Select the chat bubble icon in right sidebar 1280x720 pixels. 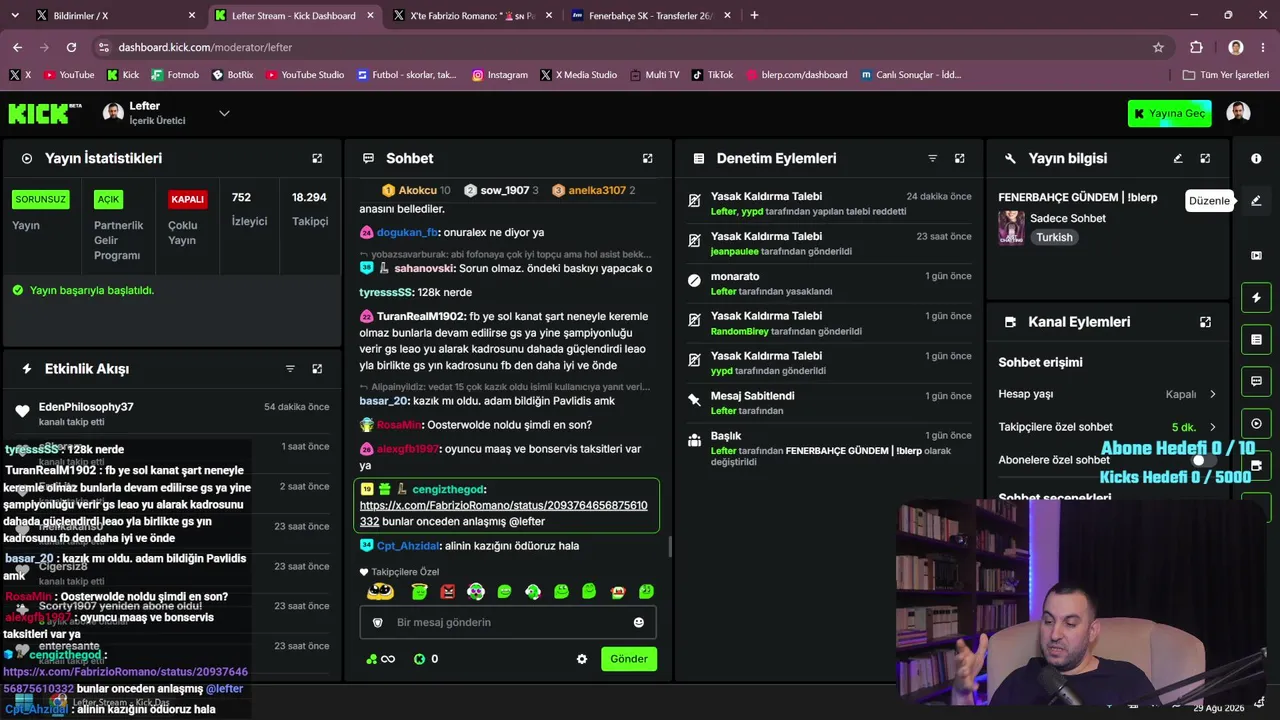1256,381
